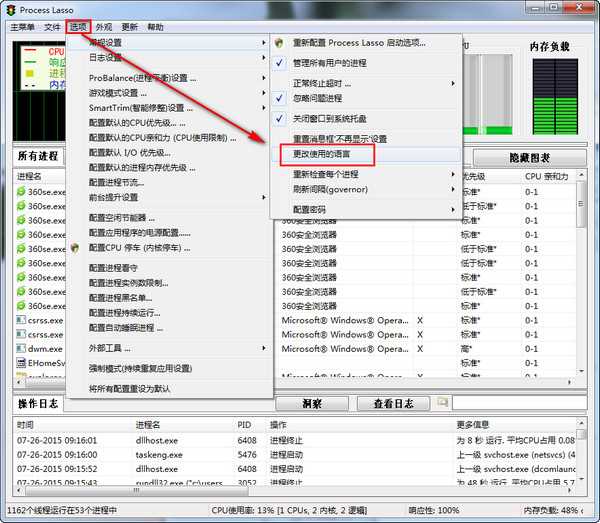Click the 隐藏图表 button
This screenshot has height=523, width=600.
(528, 158)
